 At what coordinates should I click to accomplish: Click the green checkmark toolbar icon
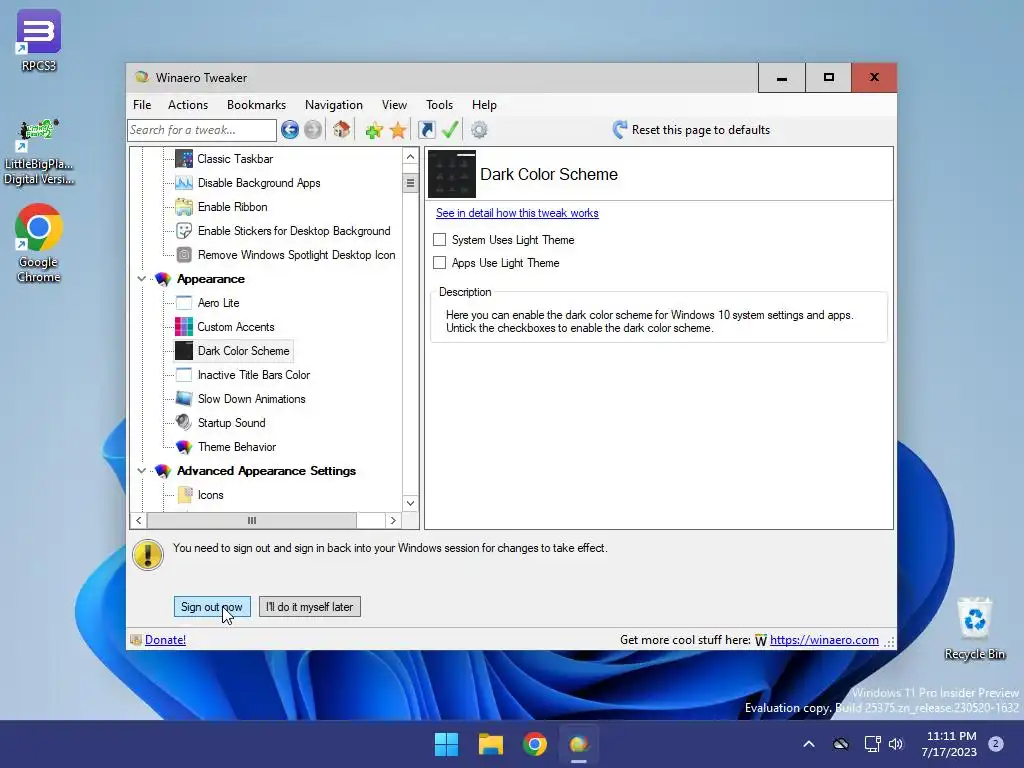(450, 129)
